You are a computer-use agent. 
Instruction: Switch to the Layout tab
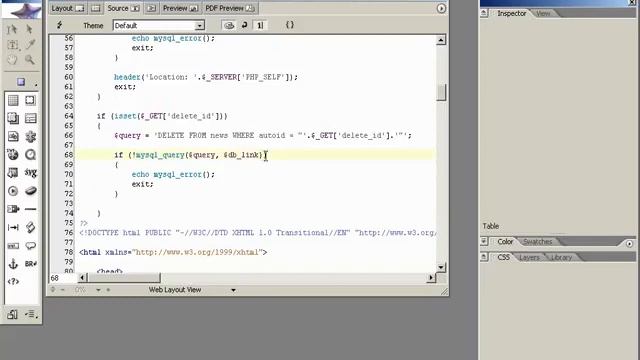click(x=67, y=8)
